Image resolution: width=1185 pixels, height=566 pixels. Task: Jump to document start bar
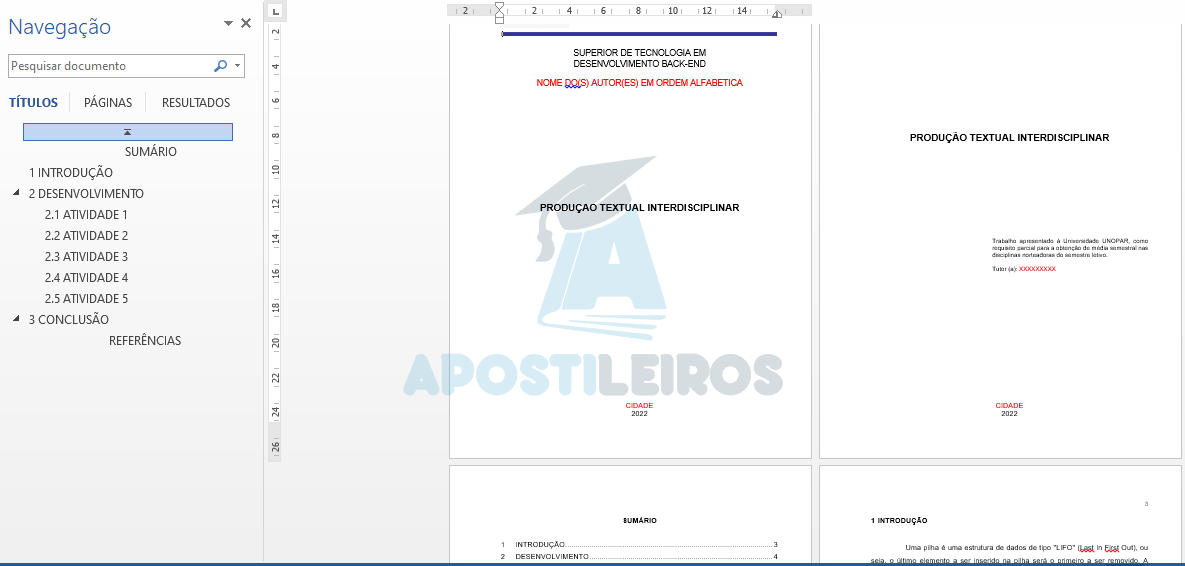pos(128,131)
